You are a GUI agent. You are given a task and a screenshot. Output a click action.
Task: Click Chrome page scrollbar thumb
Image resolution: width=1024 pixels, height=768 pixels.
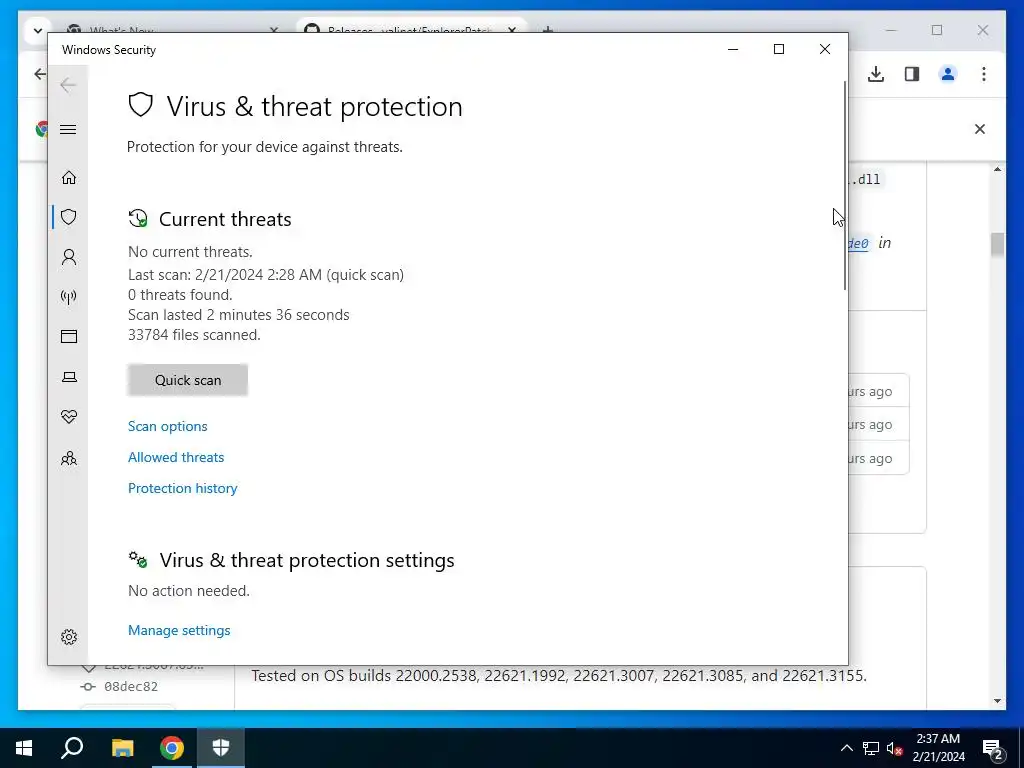997,245
